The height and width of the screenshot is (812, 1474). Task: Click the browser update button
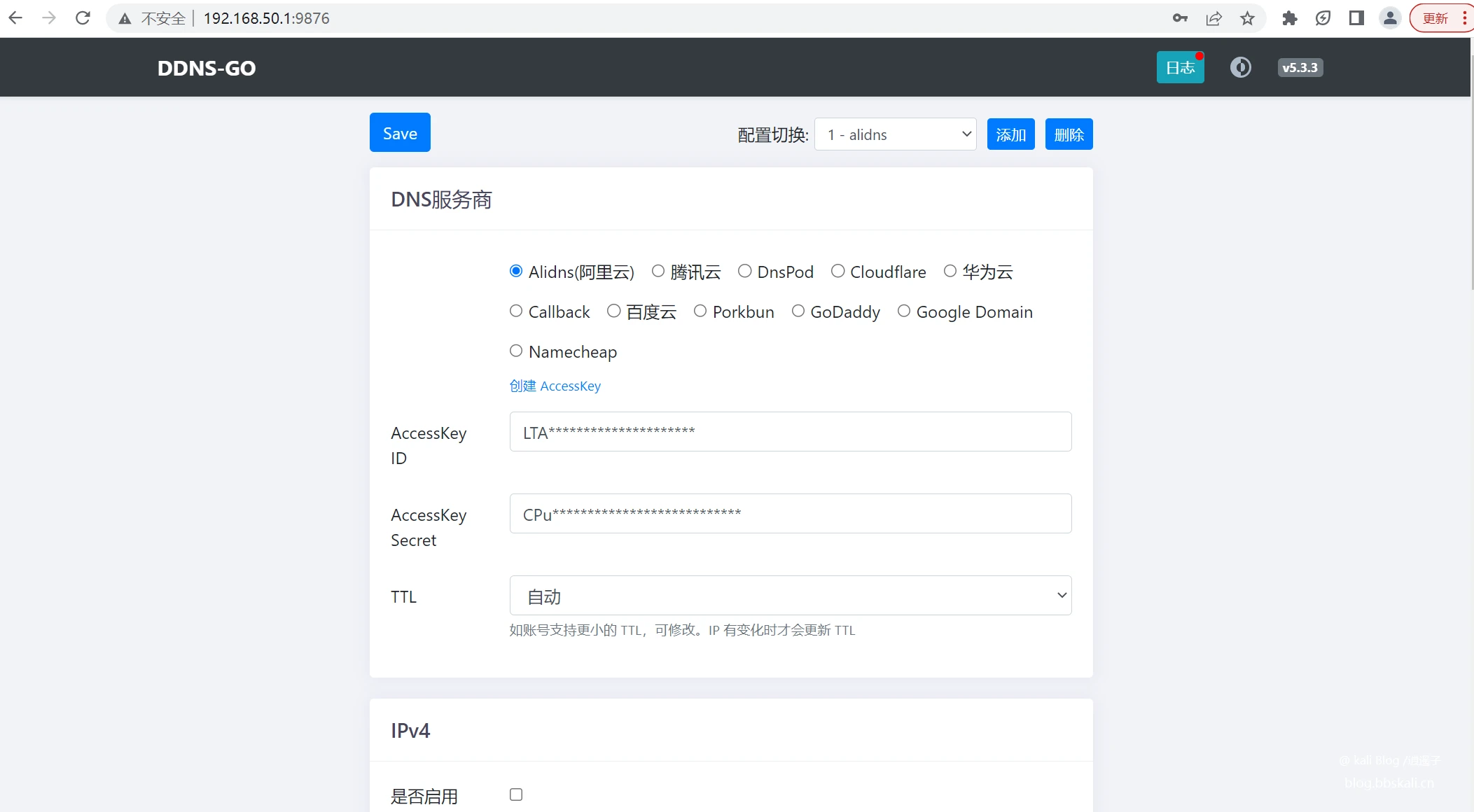pyautogui.click(x=1435, y=18)
